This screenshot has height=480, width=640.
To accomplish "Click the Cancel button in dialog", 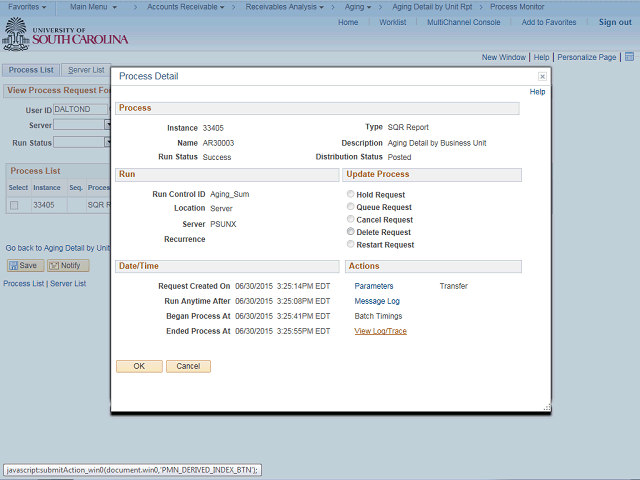I will [188, 366].
